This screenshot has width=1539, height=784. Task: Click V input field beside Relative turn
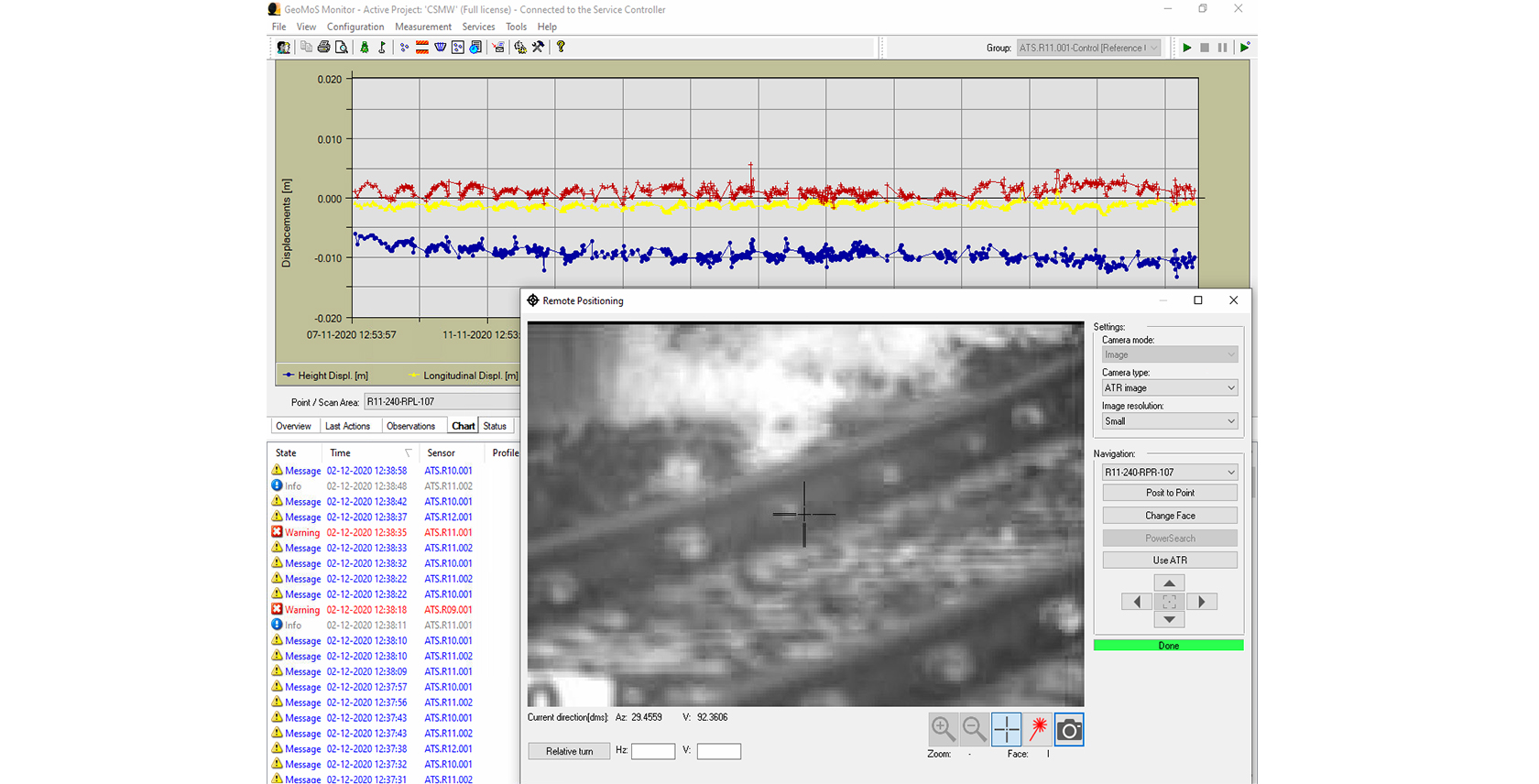tap(719, 751)
